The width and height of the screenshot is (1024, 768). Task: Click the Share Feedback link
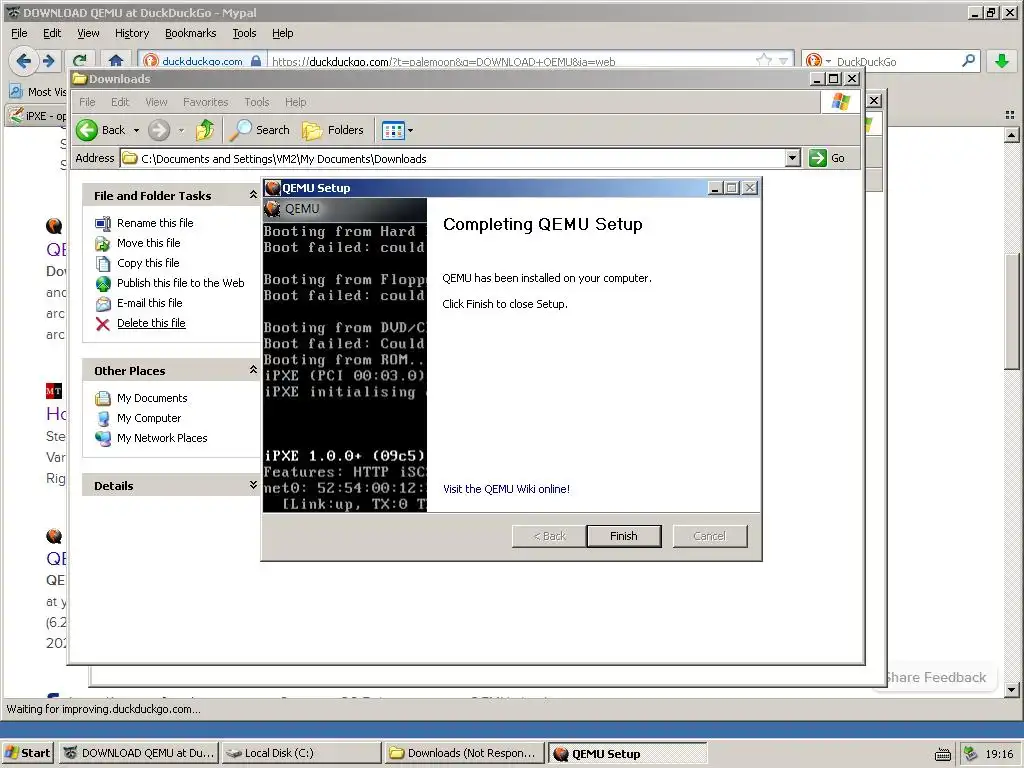935,677
